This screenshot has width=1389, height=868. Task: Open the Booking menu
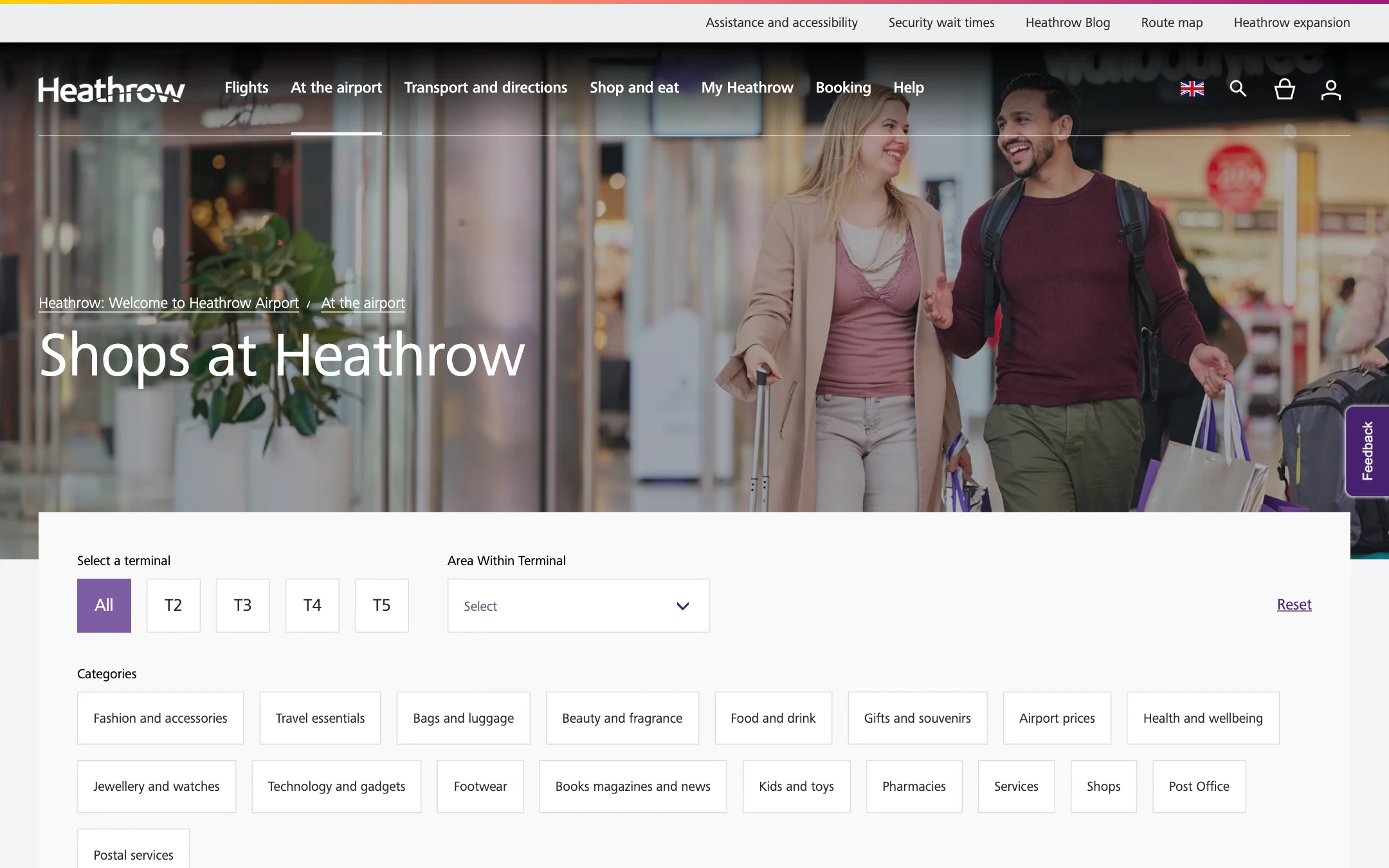pyautogui.click(x=843, y=87)
